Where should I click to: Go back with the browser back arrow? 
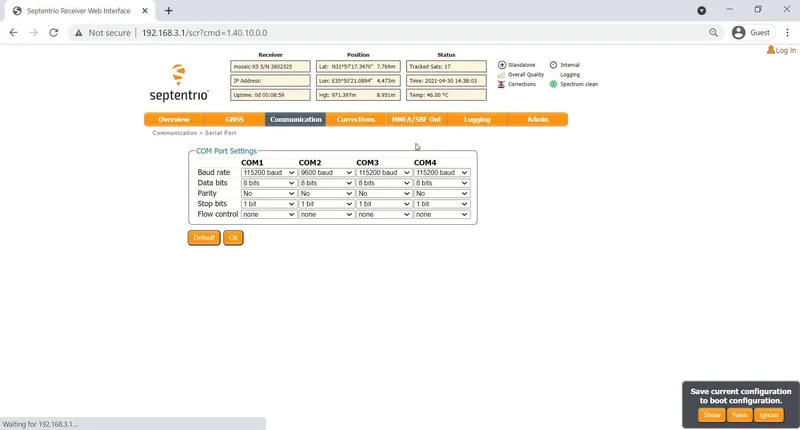pyautogui.click(x=13, y=33)
